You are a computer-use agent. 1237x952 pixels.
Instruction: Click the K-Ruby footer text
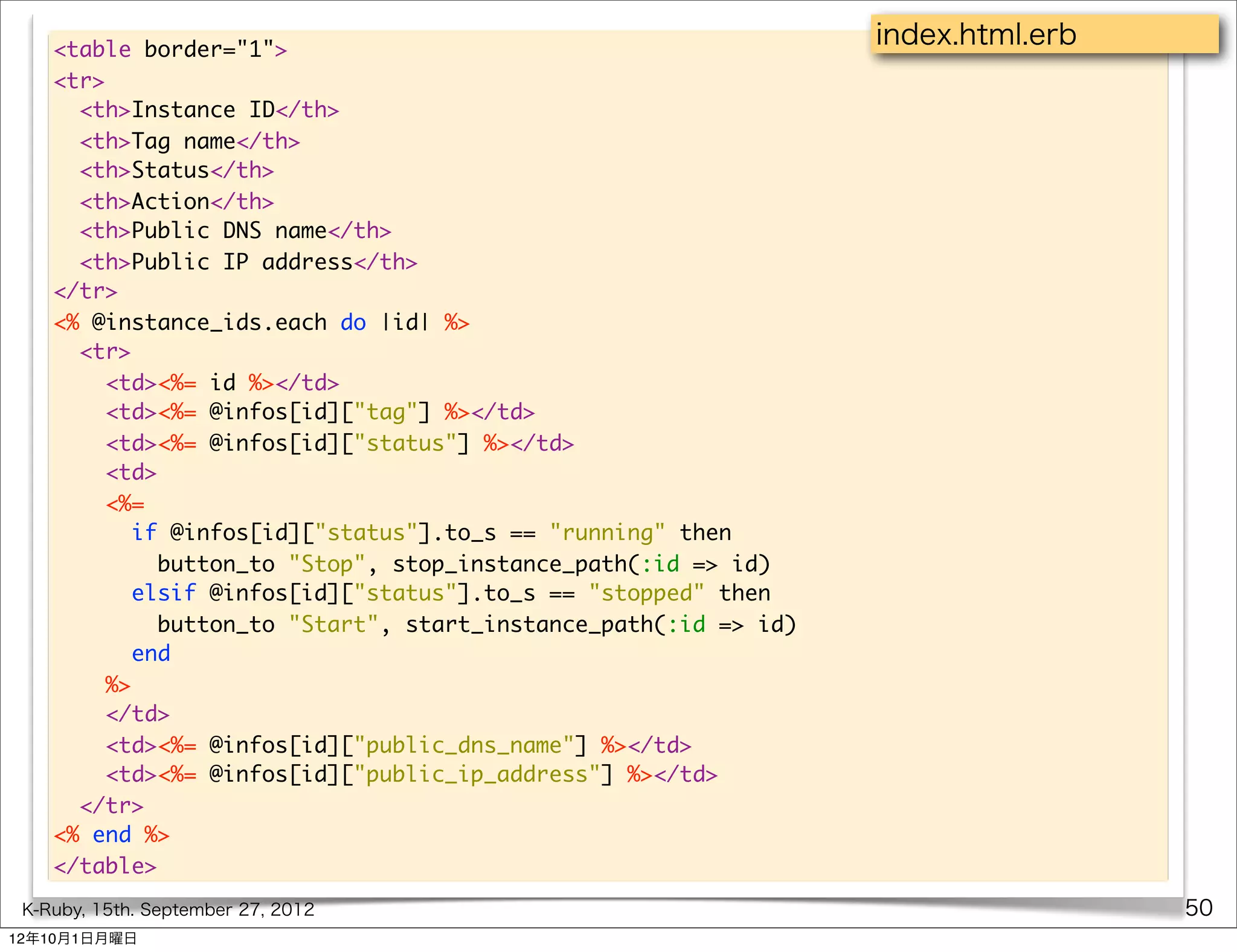pos(168,909)
